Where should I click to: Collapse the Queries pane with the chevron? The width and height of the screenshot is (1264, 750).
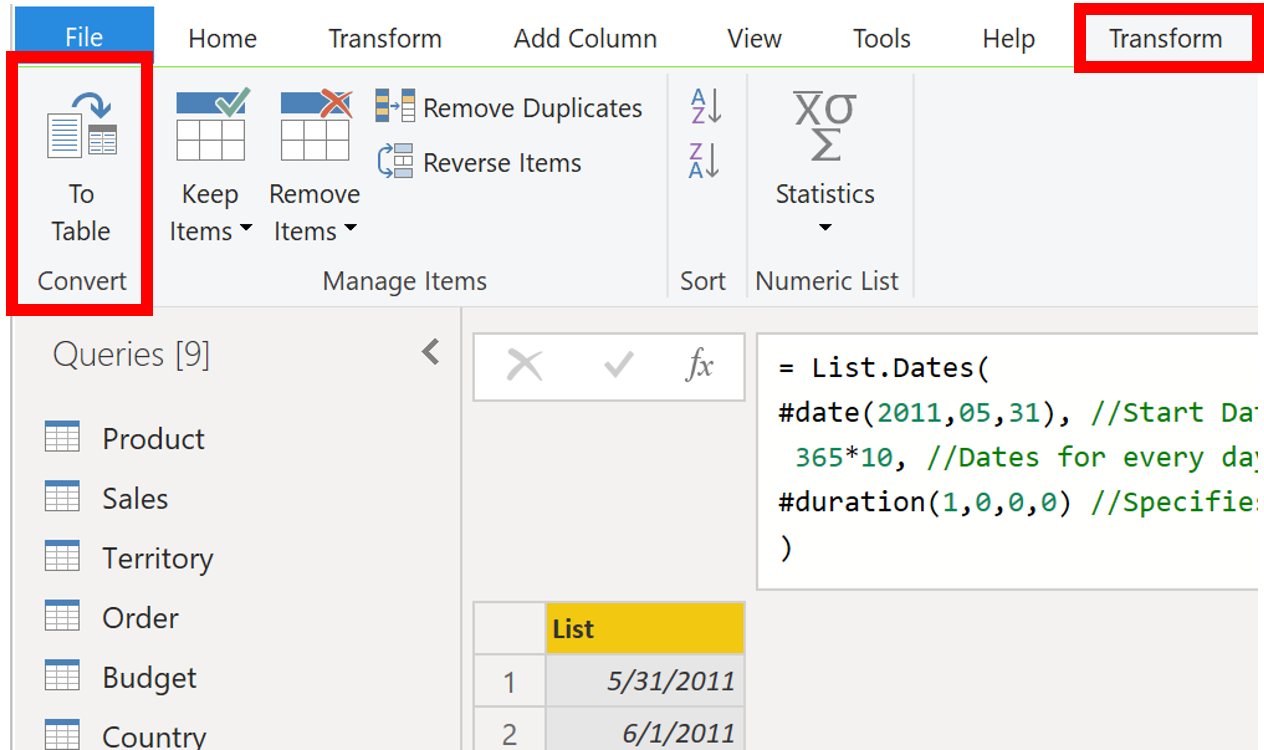pos(430,352)
